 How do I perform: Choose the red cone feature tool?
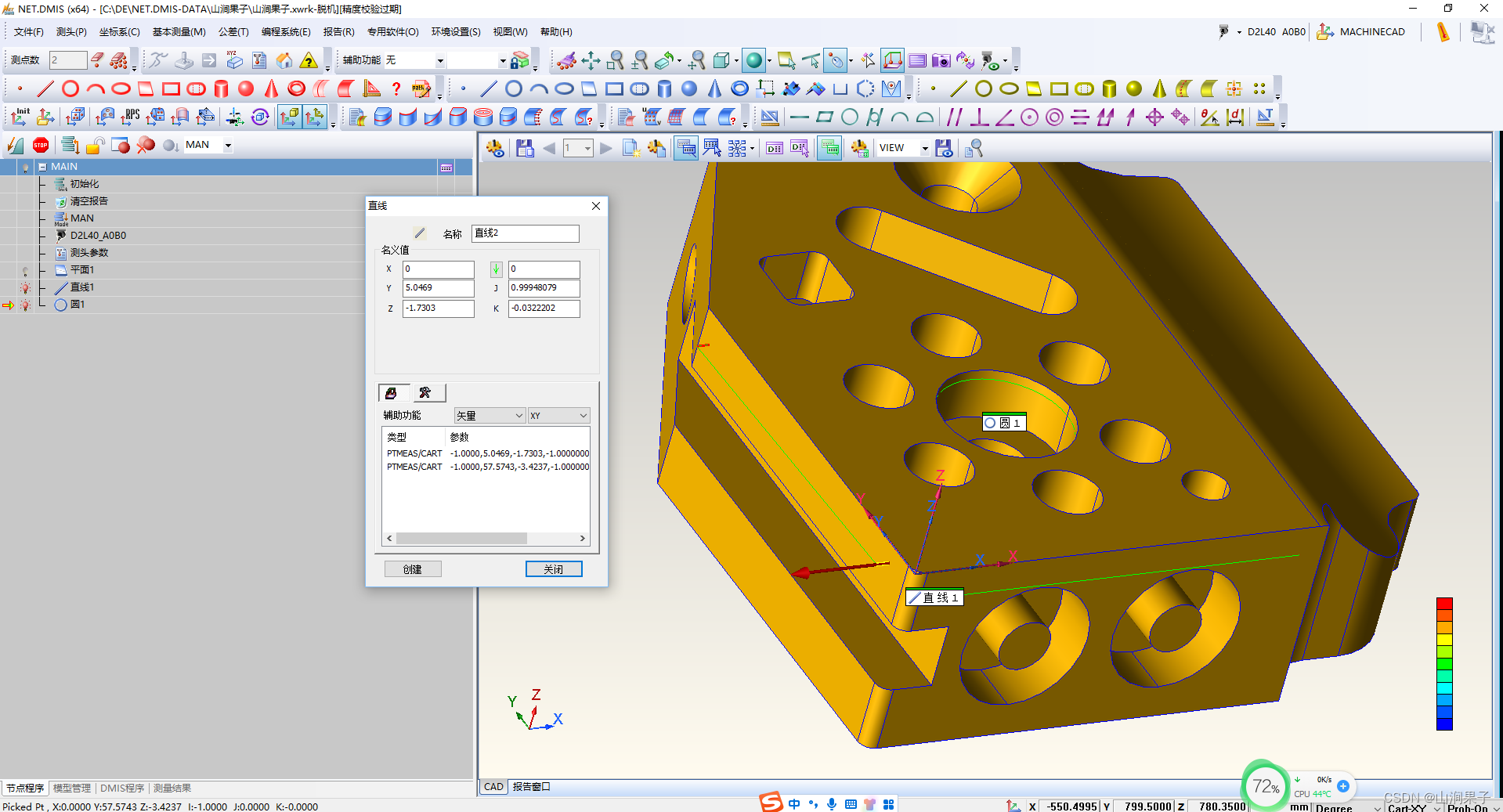(x=271, y=88)
